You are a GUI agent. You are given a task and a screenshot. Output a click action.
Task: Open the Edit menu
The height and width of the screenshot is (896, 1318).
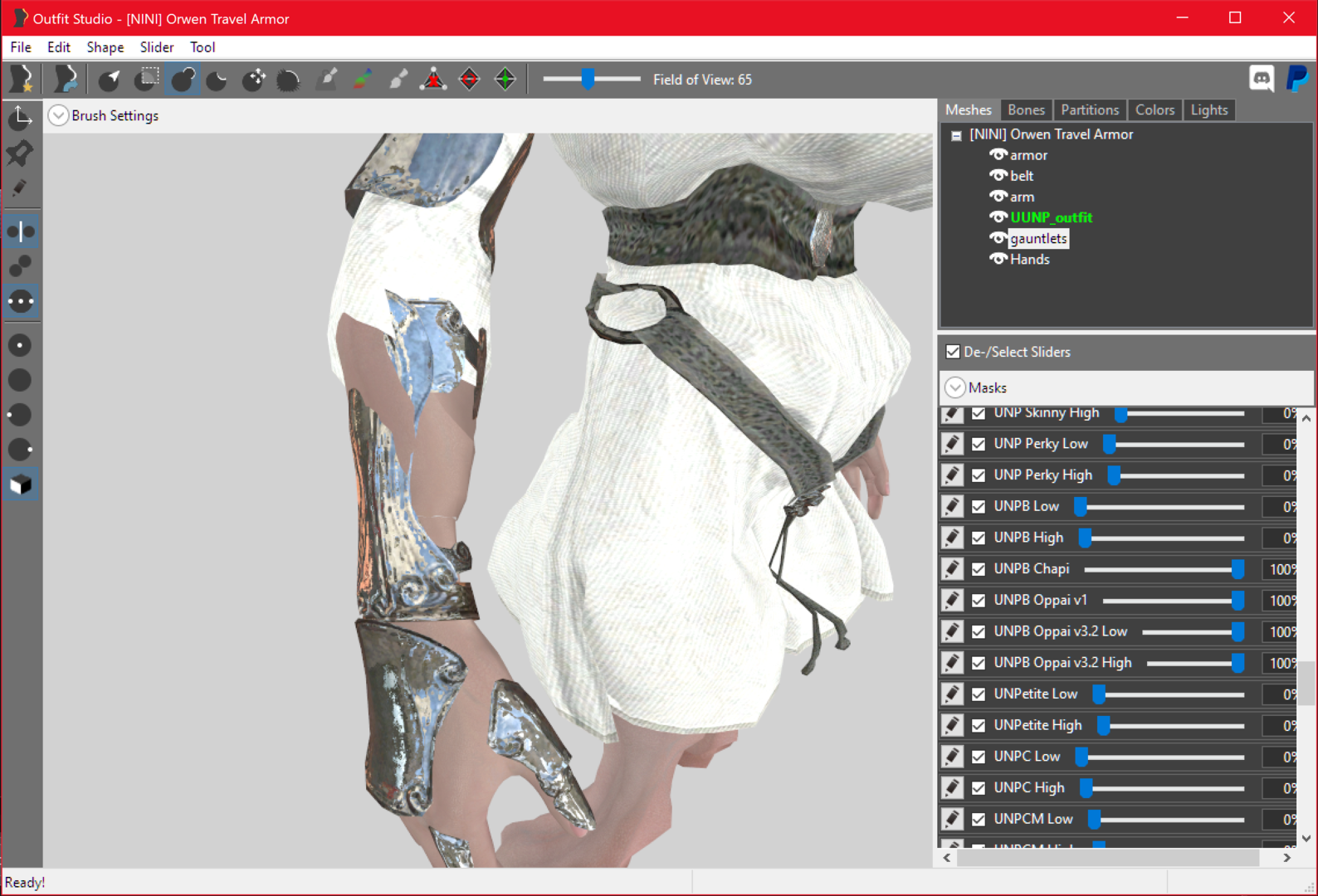tap(59, 47)
